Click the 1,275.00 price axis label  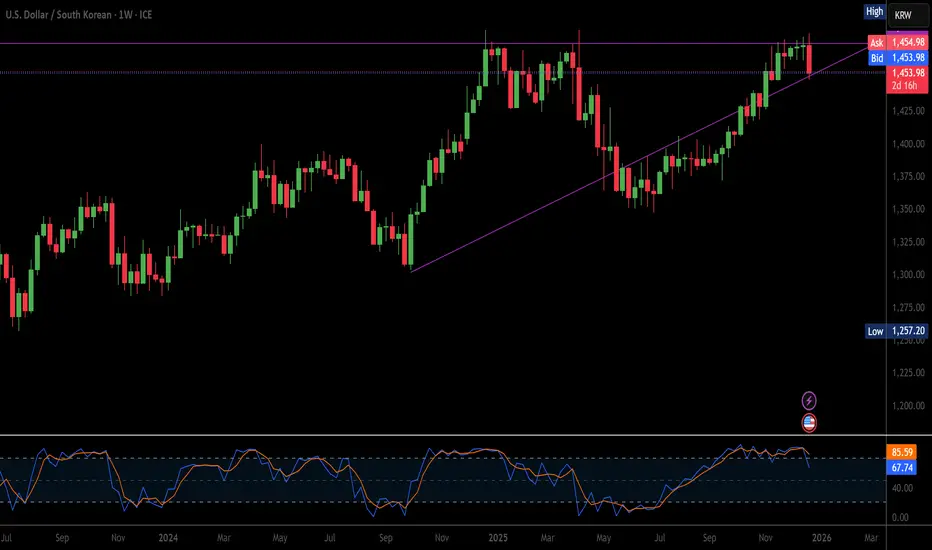coord(908,307)
